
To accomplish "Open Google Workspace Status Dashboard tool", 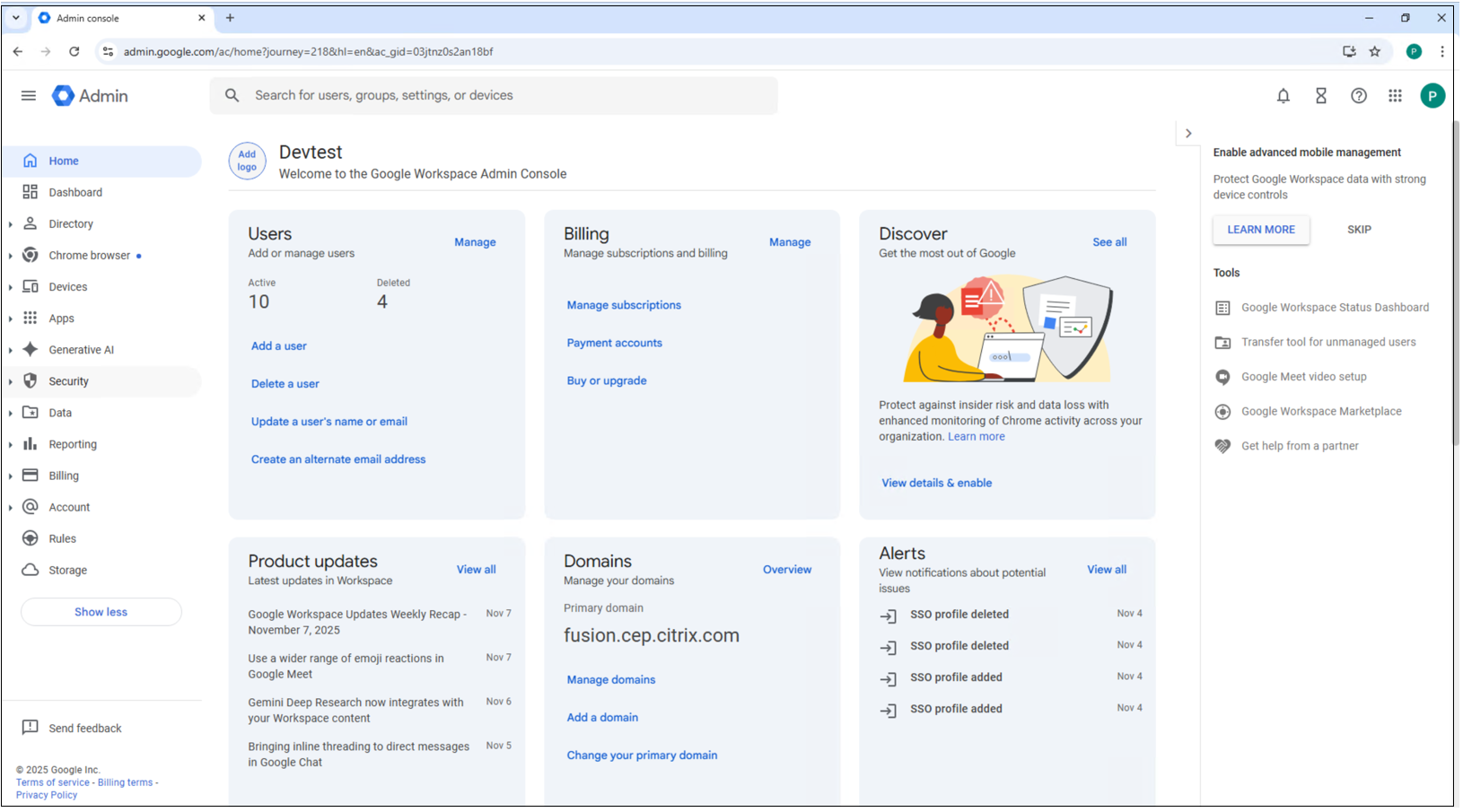I will 1334,308.
